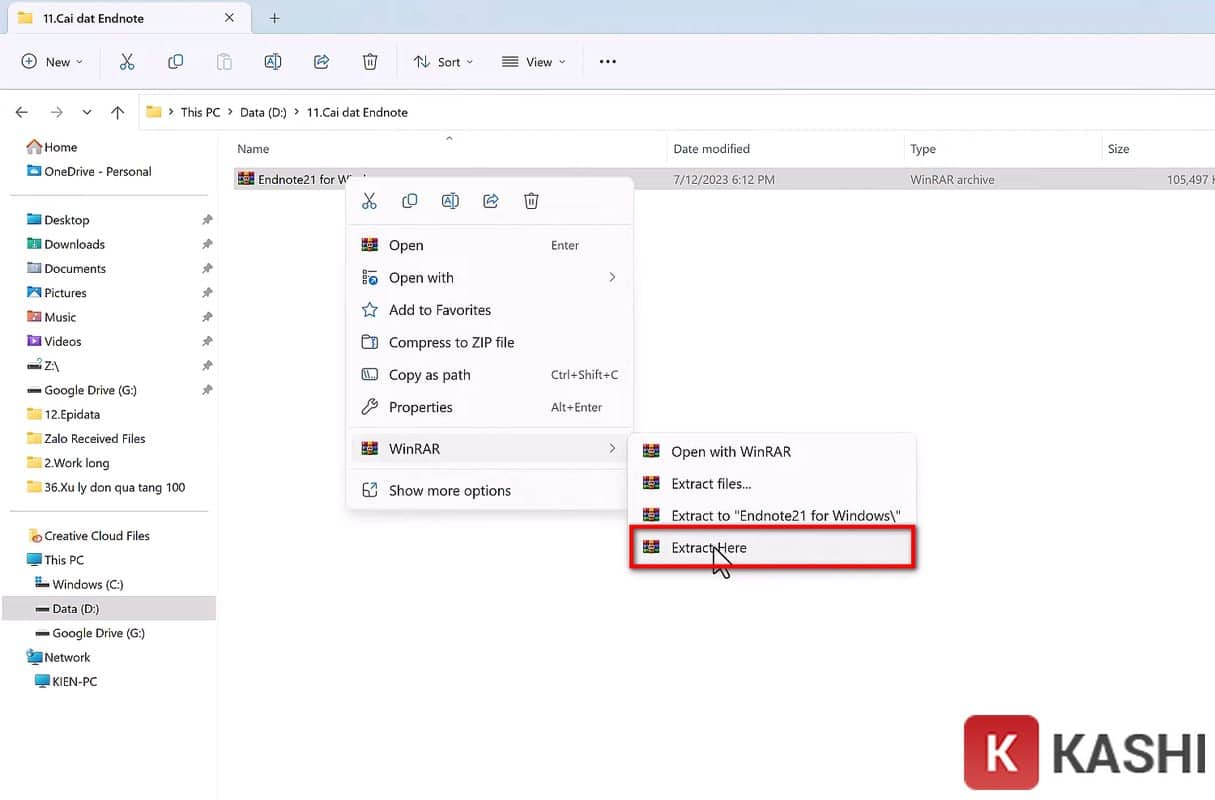Select Extract Here from the WinRAR submenu
The height and width of the screenshot is (800, 1215).
[x=709, y=547]
